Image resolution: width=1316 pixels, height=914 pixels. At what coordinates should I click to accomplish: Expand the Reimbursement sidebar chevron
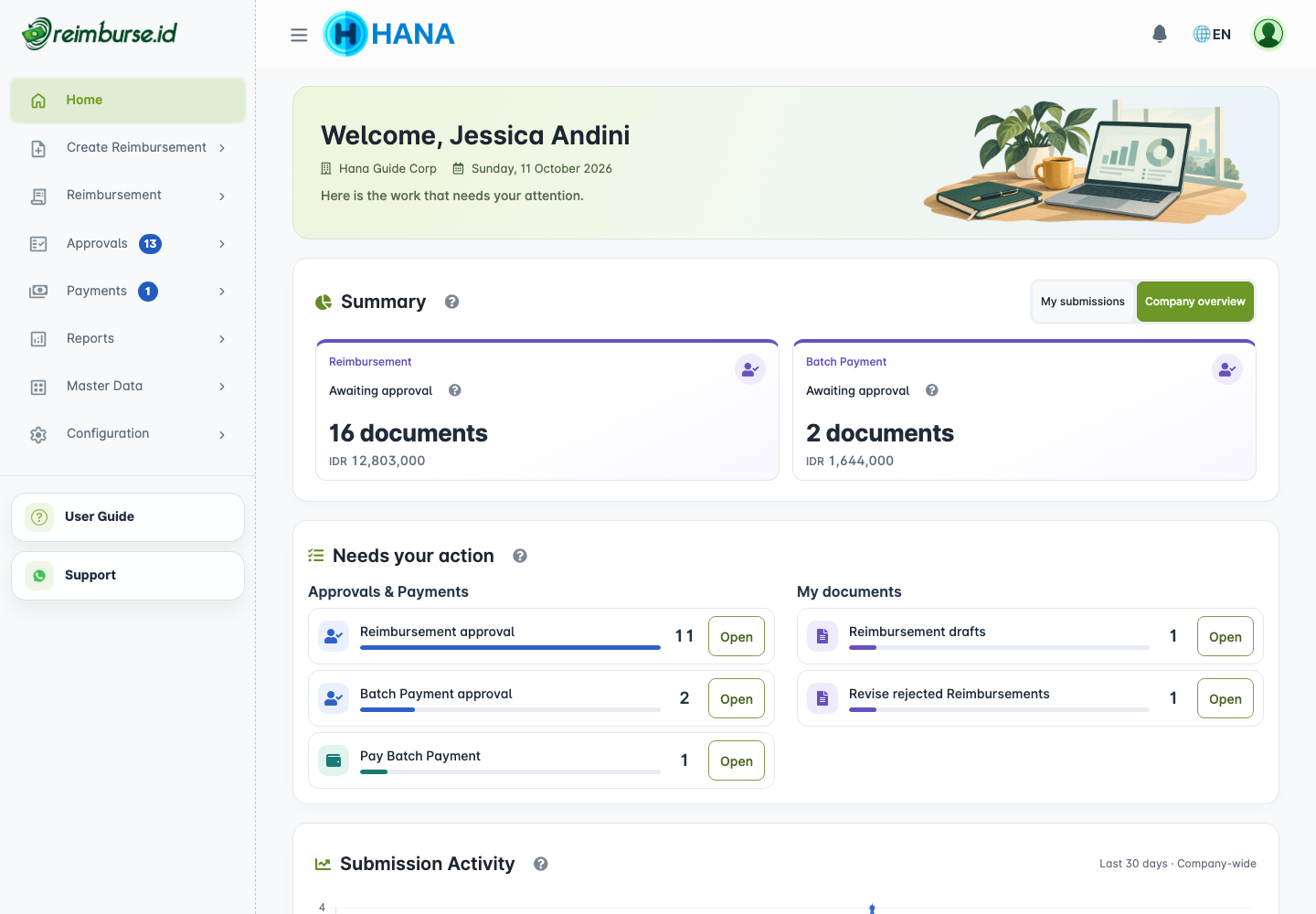tap(222, 196)
